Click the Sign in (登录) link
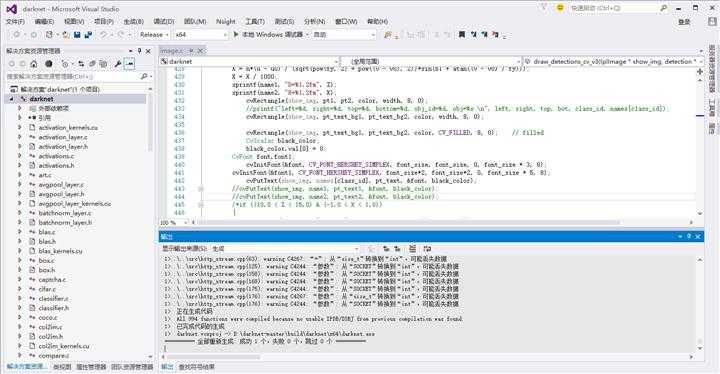This screenshot has height=374, width=720. (684, 22)
